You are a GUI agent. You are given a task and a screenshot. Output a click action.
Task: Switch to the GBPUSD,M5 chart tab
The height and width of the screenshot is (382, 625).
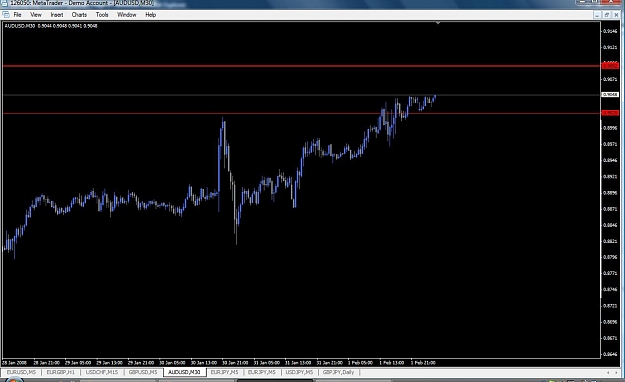click(x=143, y=372)
